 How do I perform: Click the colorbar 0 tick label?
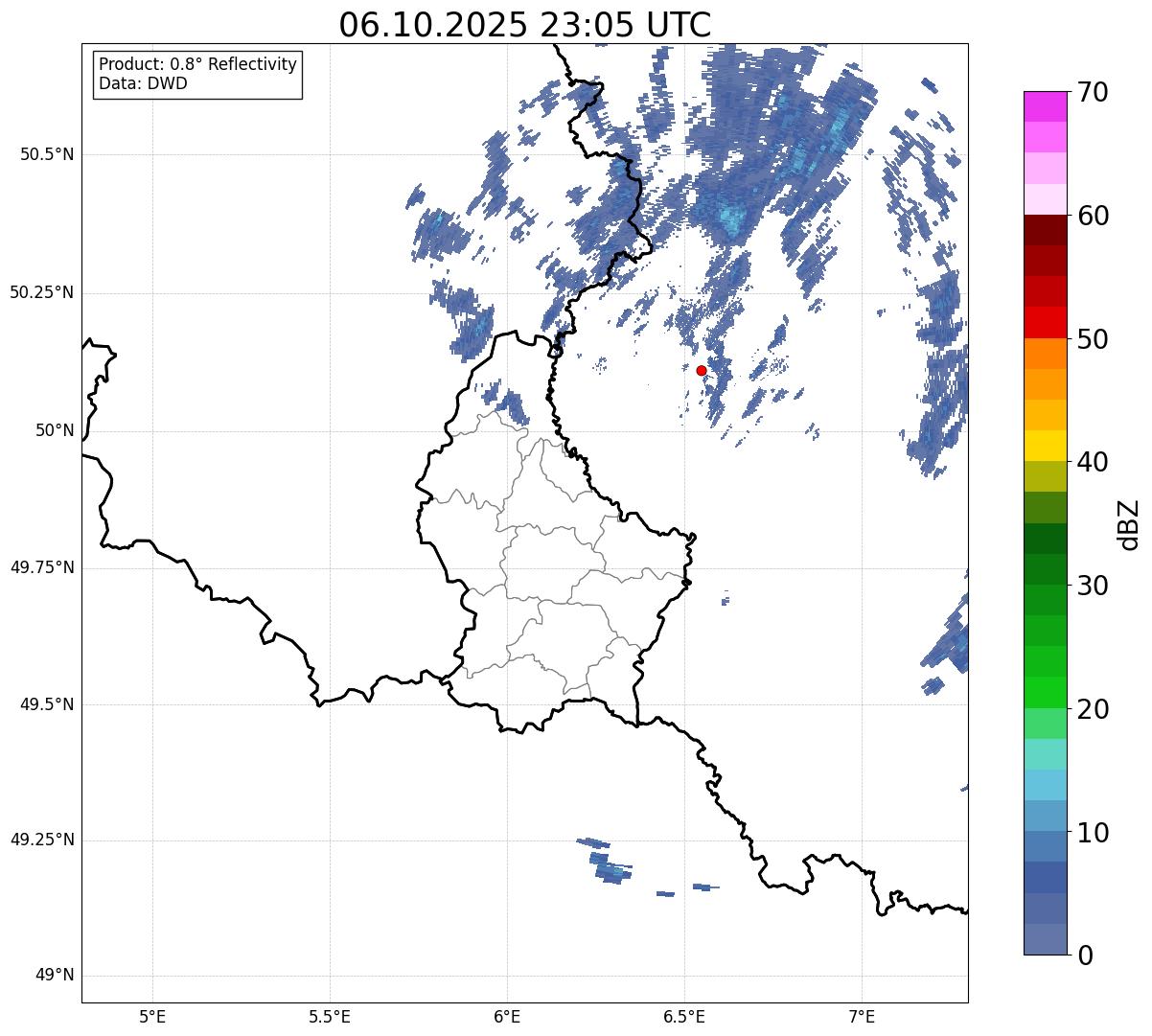click(1084, 955)
